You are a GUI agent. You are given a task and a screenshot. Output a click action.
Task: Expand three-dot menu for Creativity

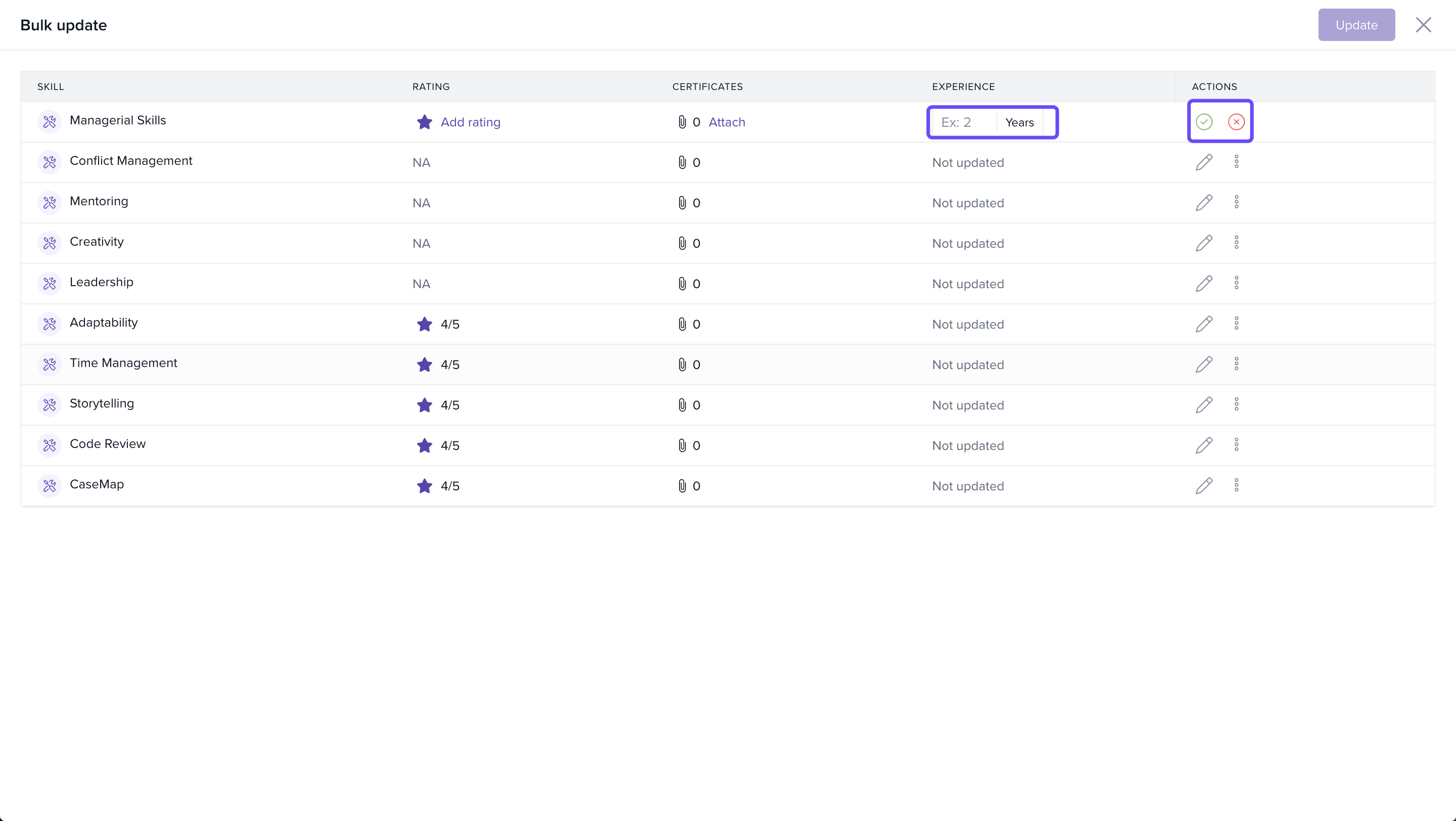(1236, 243)
